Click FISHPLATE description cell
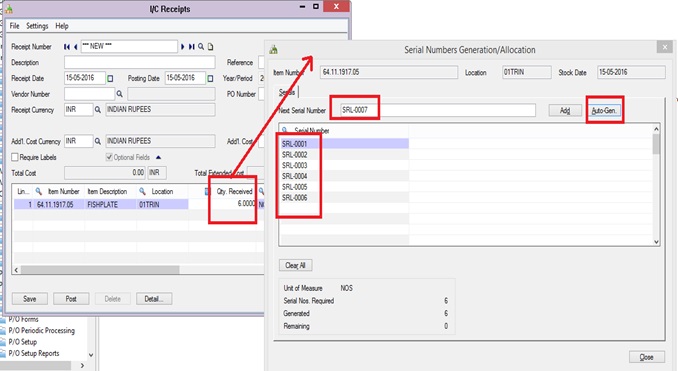Screen dimensions: 678x371 110,204
